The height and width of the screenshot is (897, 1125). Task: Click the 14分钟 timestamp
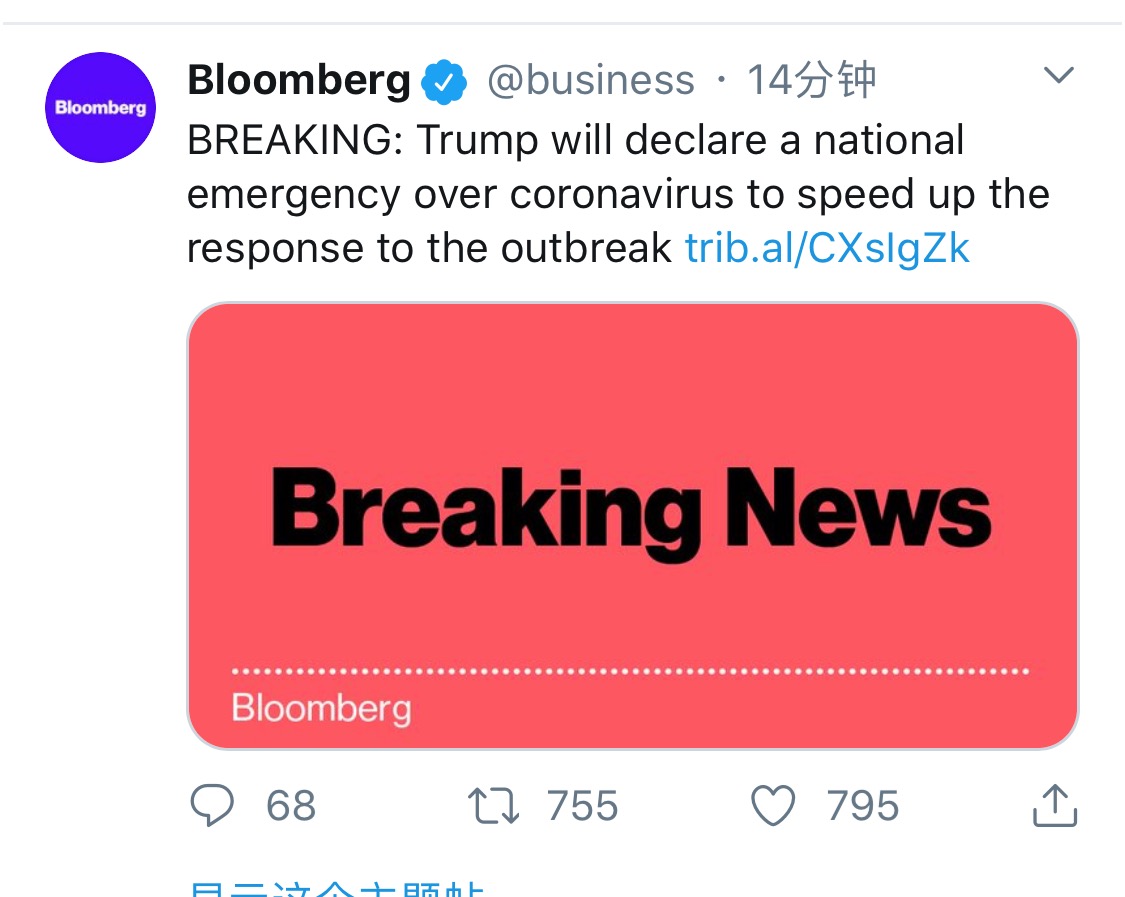(x=811, y=81)
